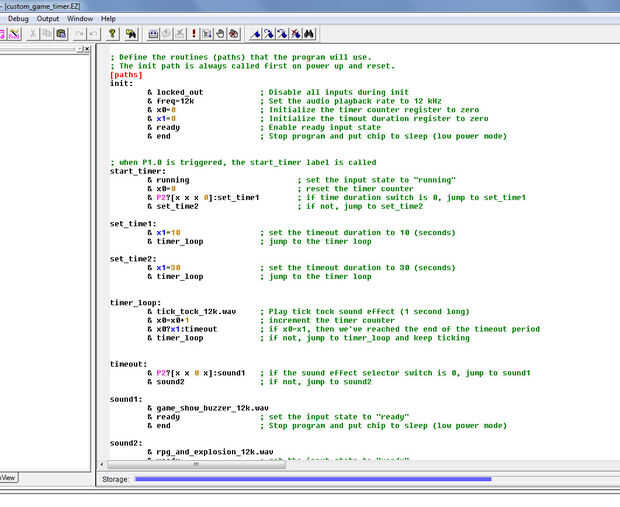Click the grayed-out icon right of Build
This screenshot has width=620, height=507.
(166, 34)
